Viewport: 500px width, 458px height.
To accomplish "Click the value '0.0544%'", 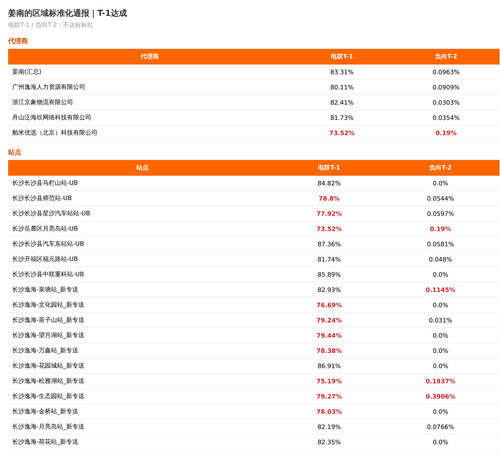I will 440,199.
